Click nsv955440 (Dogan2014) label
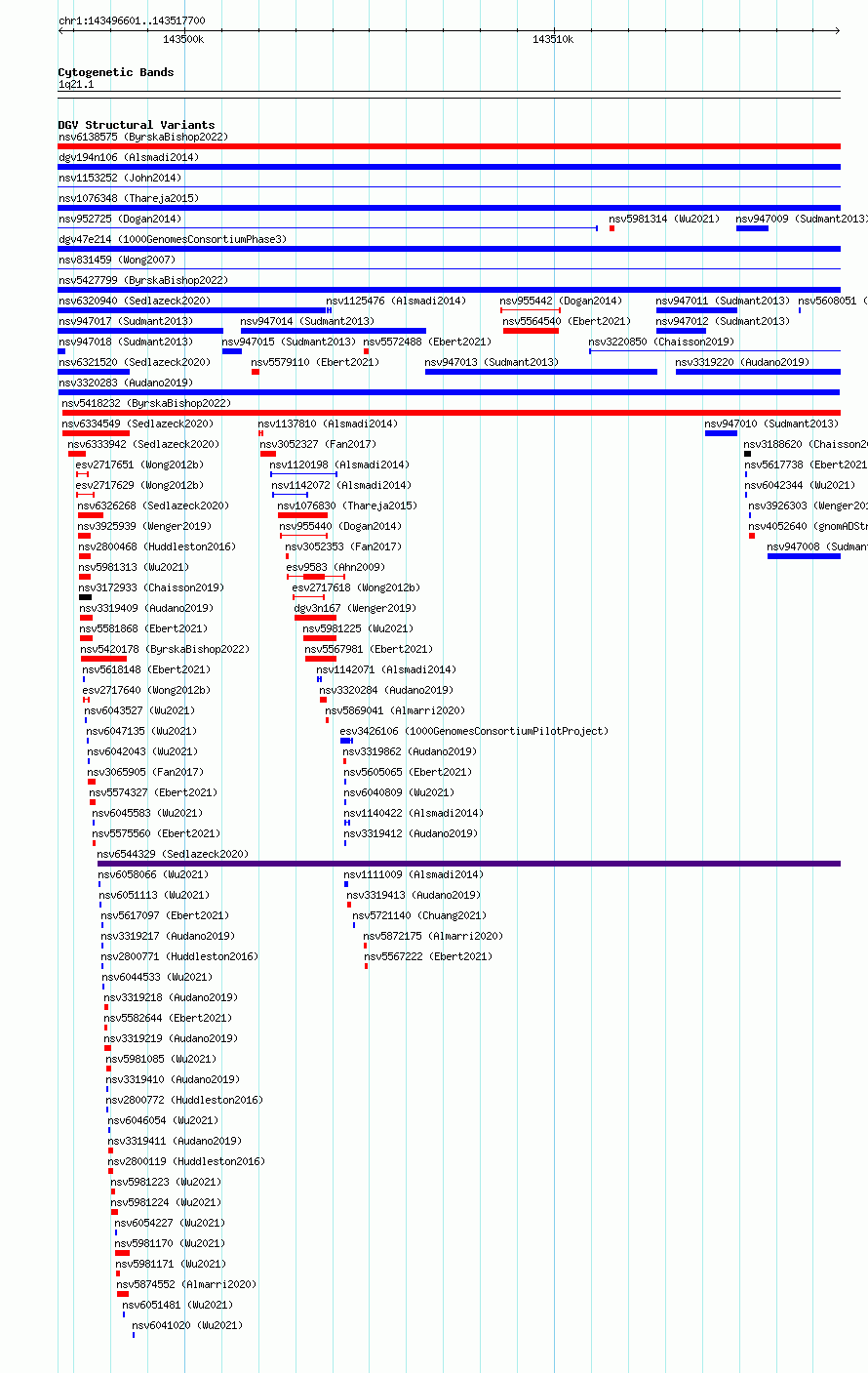868x1373 pixels. (x=341, y=526)
